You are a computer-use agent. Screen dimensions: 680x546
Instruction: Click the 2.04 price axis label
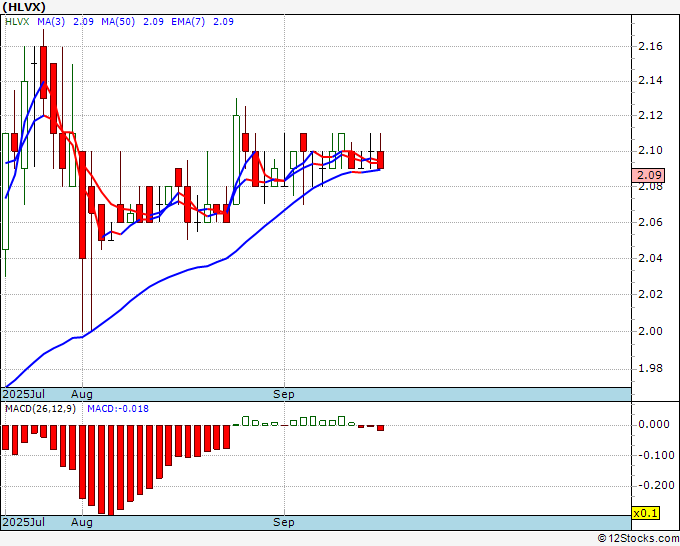(x=651, y=258)
